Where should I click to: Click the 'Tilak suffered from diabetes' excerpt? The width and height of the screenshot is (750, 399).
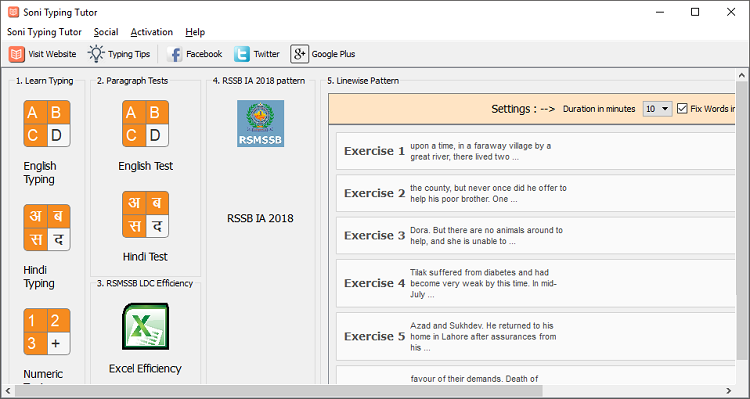point(484,283)
